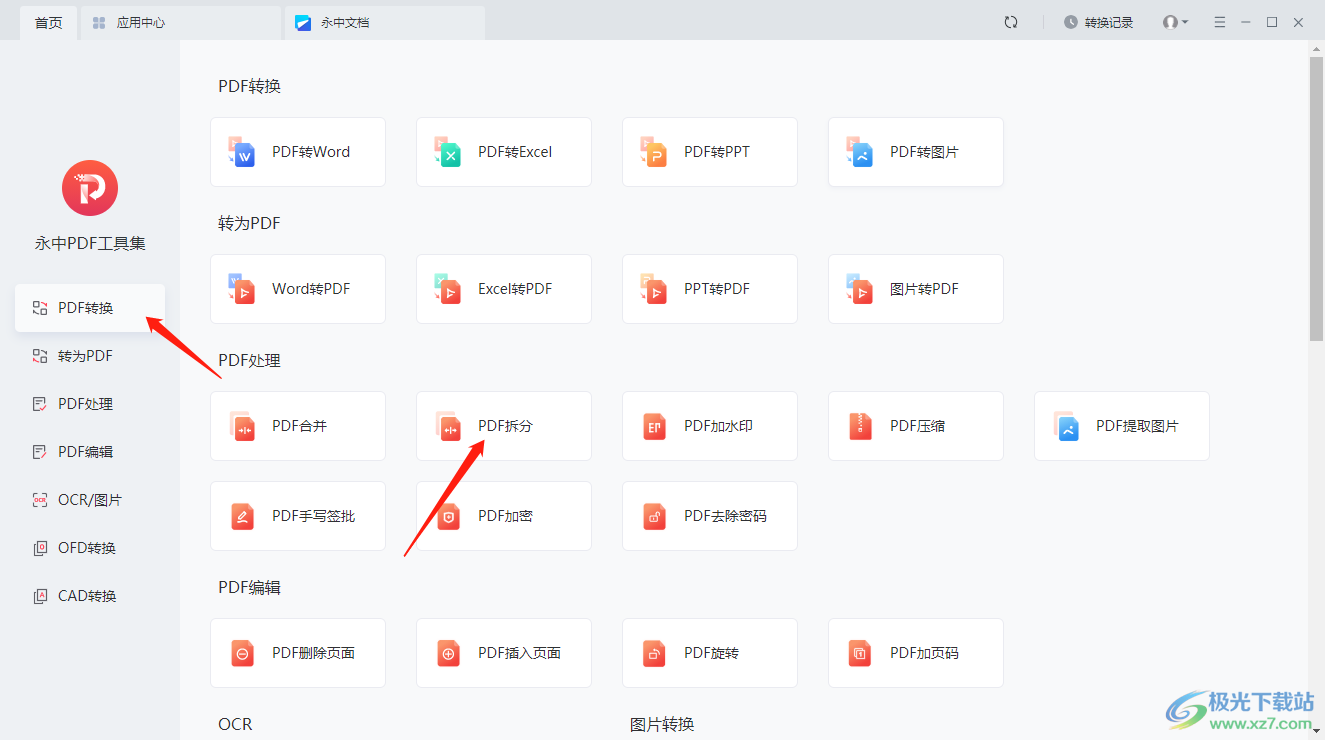Switch to the 应用中心 tab
Image resolution: width=1325 pixels, height=740 pixels.
[180, 22]
